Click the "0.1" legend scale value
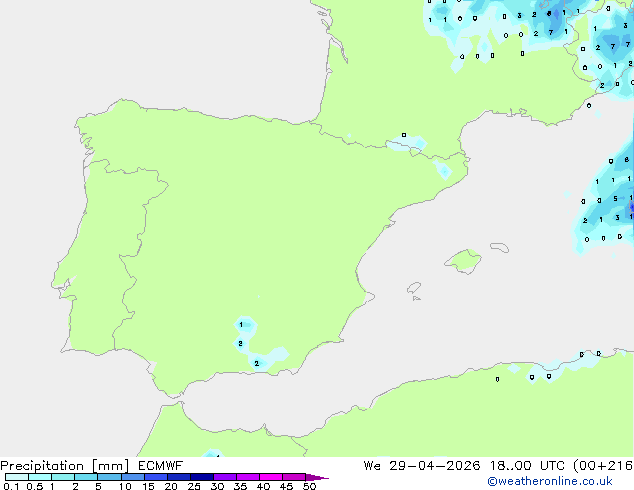 [x=11, y=486]
